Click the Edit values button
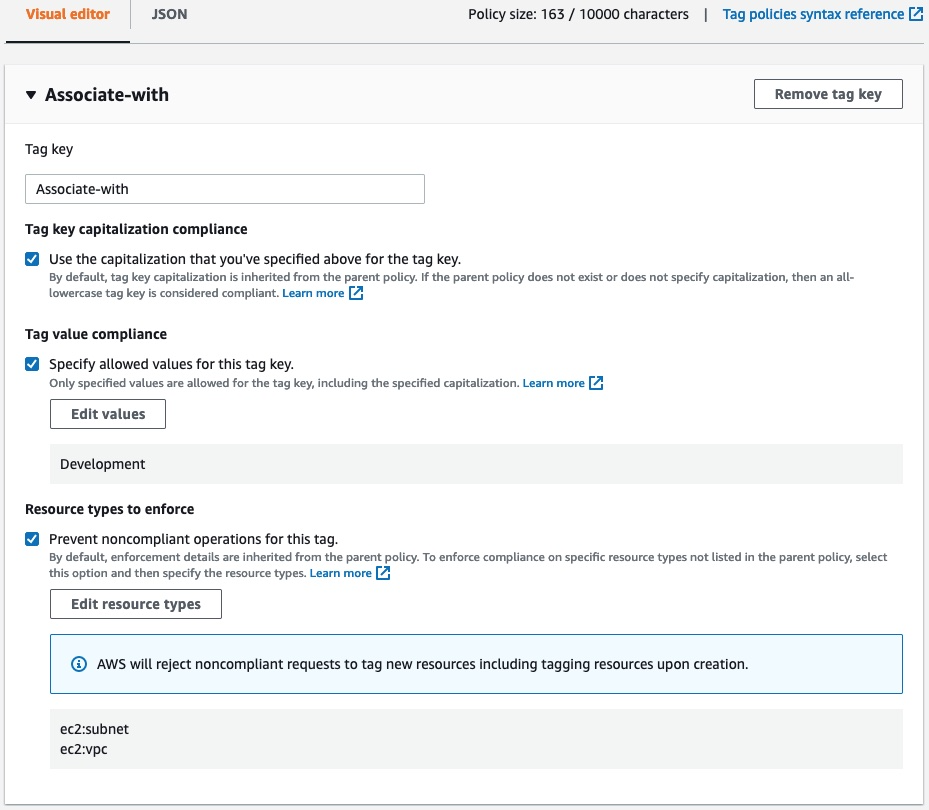The height and width of the screenshot is (810, 929). (x=107, y=413)
